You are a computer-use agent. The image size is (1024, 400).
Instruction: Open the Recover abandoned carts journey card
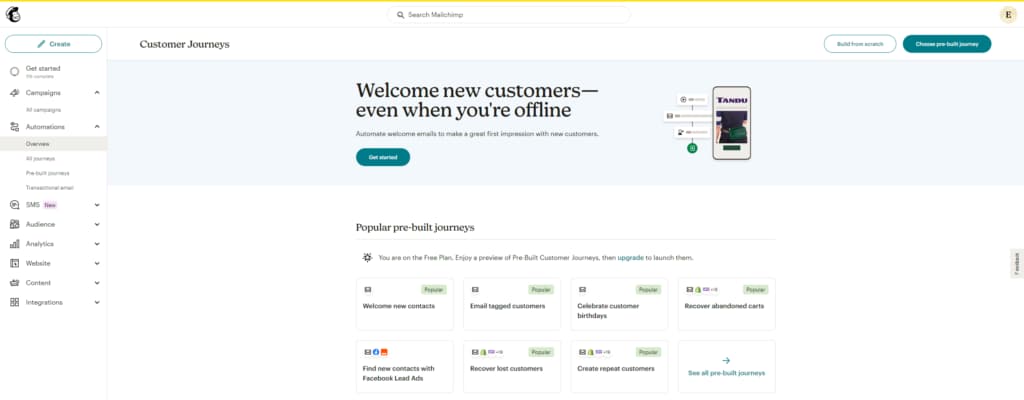click(727, 304)
